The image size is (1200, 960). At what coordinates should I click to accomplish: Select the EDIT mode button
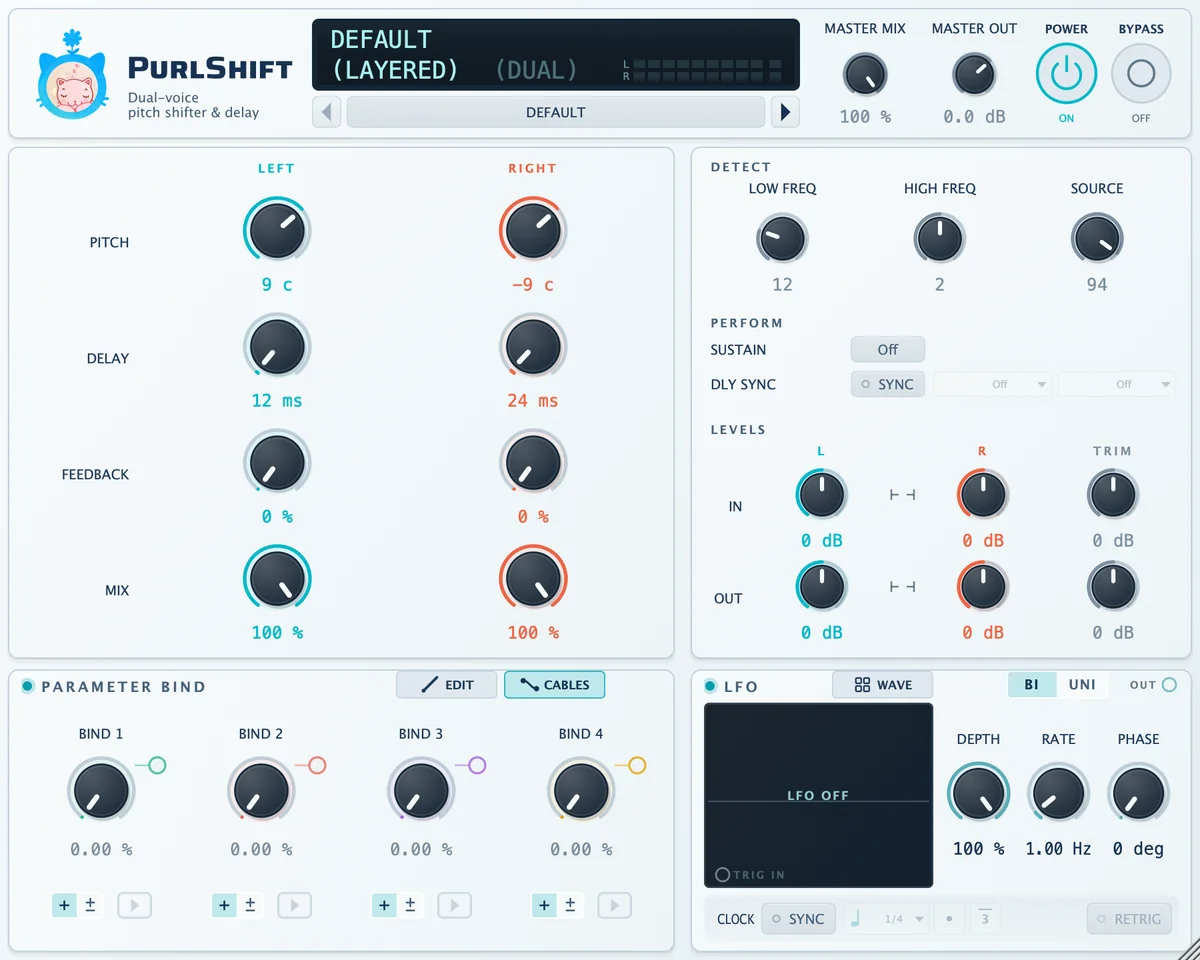click(446, 685)
